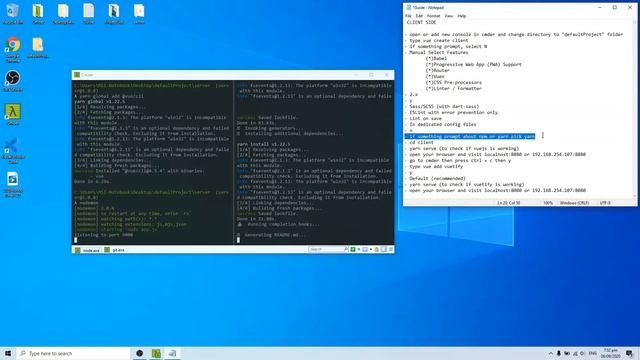Click the lock icon in Cmder status bar
Viewport: 640px width, 360px height.
click(377, 249)
